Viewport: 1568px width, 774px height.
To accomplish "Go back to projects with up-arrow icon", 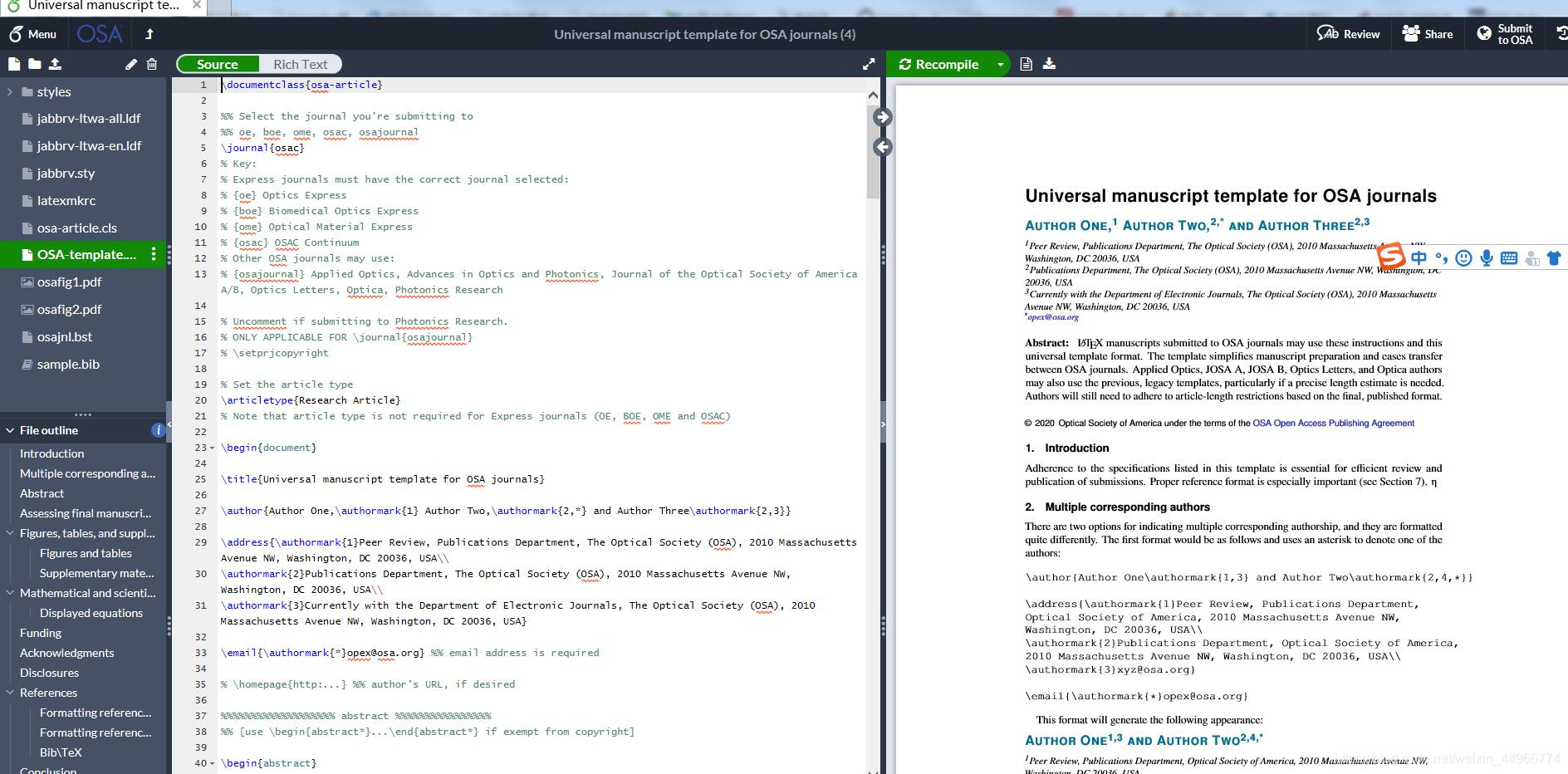I will 149,34.
